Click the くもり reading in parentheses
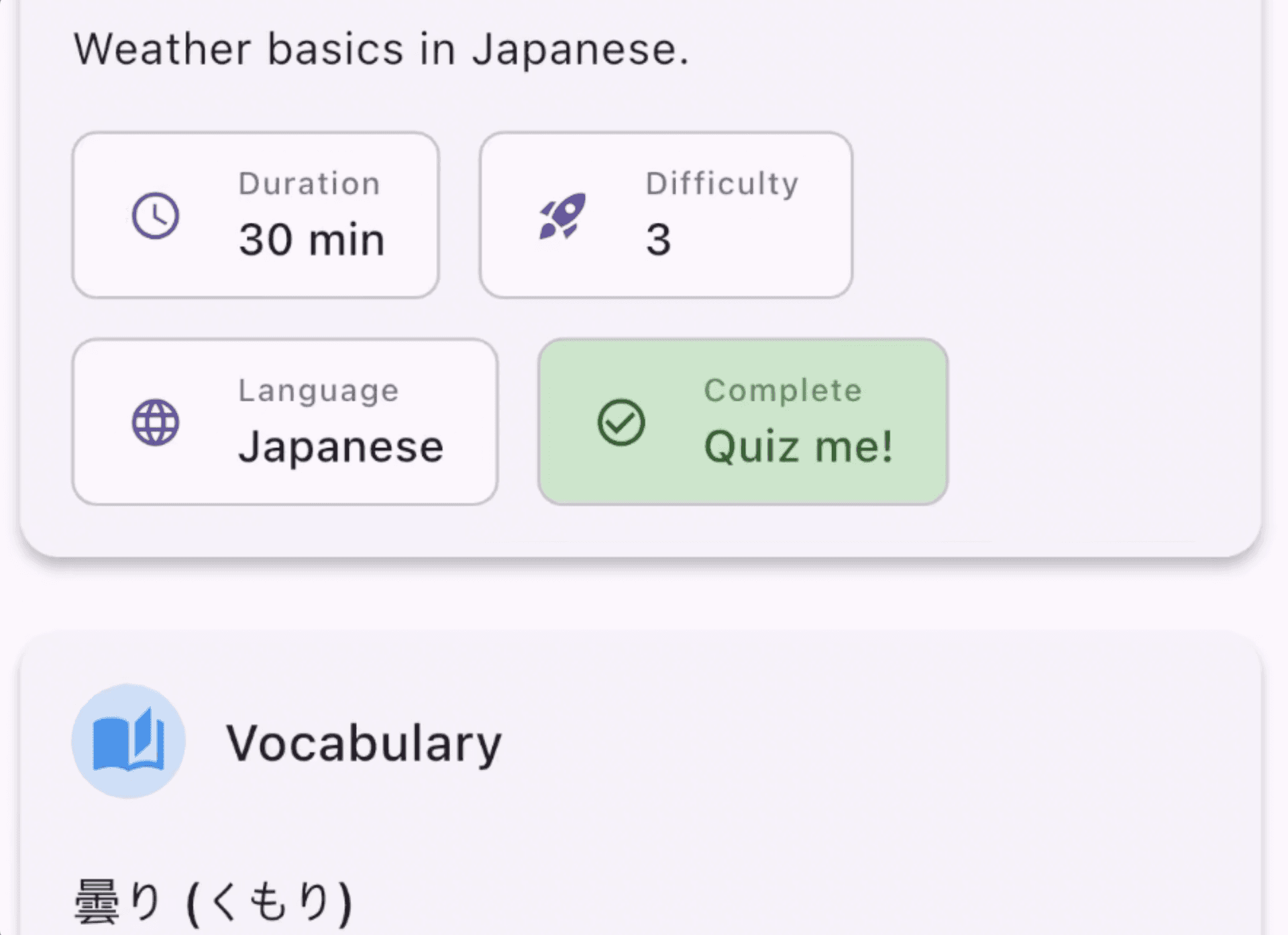 270,901
